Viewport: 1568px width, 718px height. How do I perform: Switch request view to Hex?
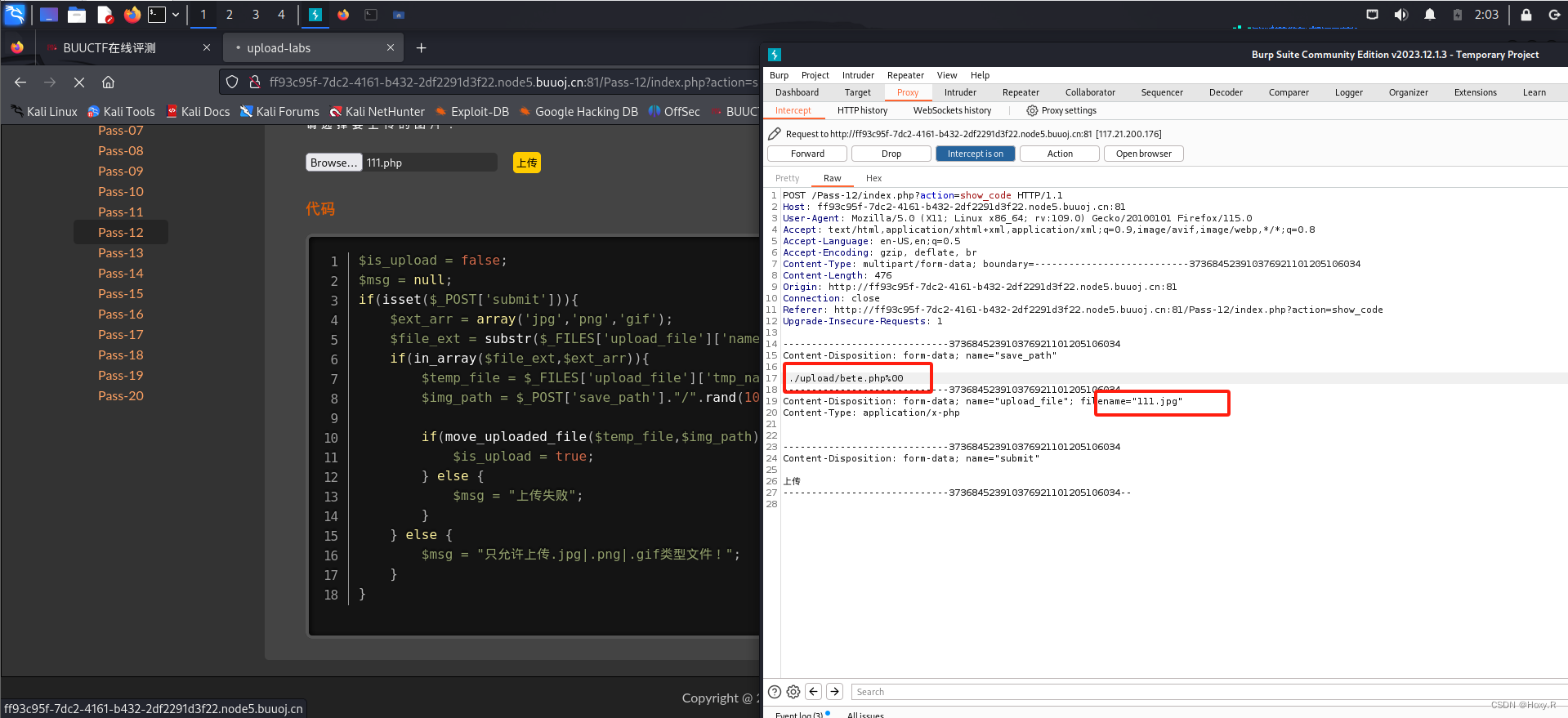pyautogui.click(x=873, y=178)
